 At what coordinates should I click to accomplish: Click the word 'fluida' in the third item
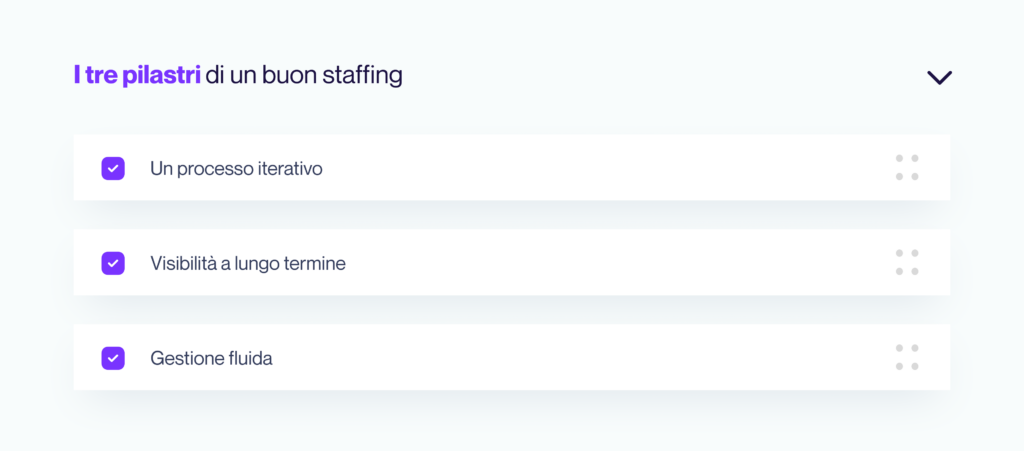[x=250, y=358]
